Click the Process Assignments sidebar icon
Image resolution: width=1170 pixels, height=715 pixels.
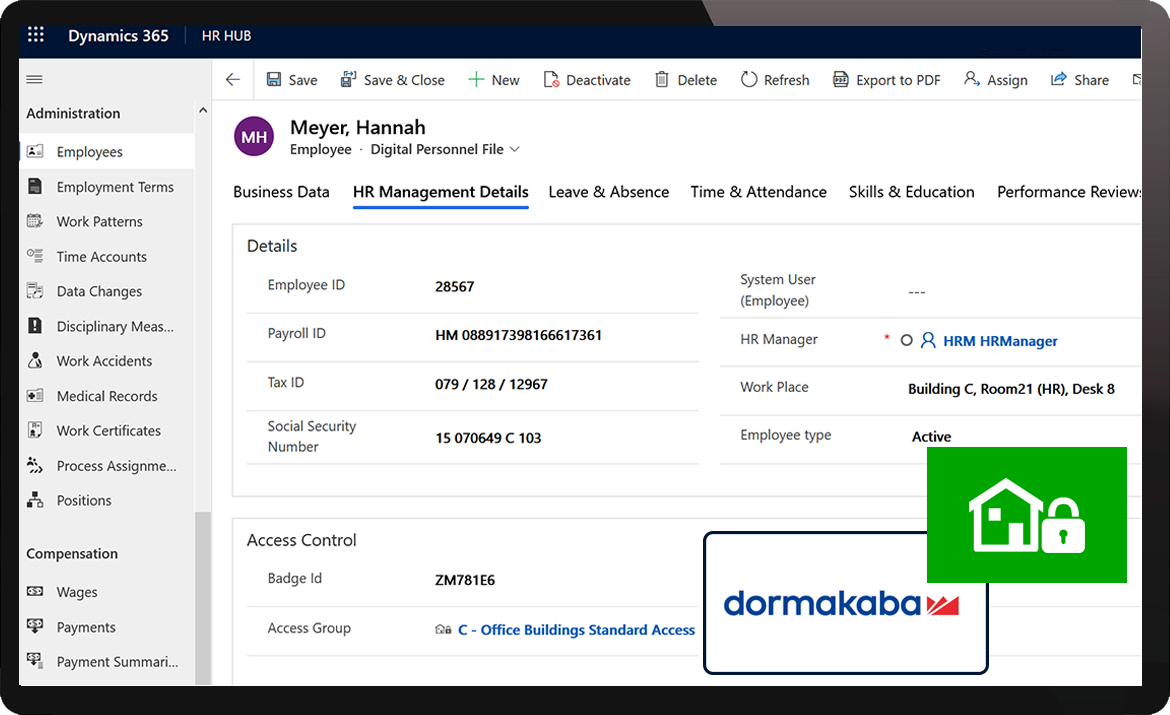pyautogui.click(x=35, y=465)
